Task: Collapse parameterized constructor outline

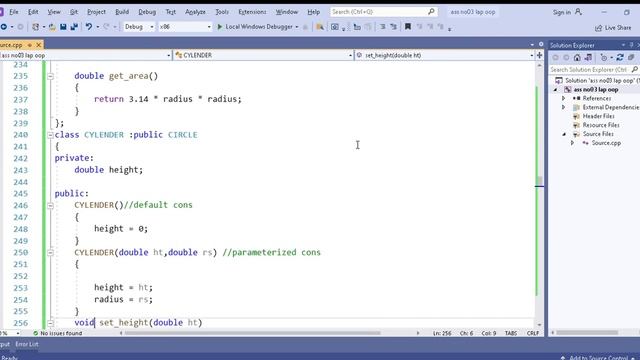Action: tap(50, 253)
